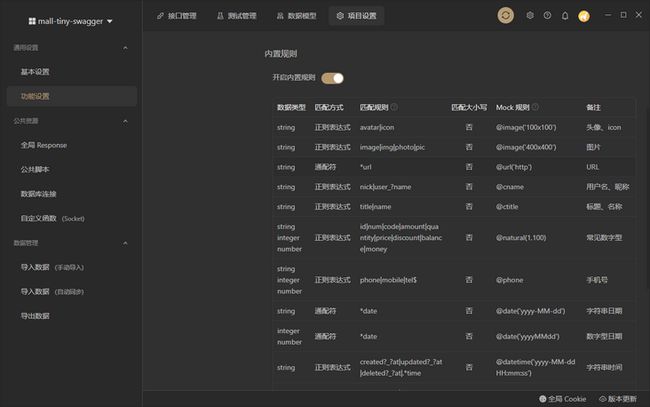Click the info icon beside Mock 规则 header

click(x=537, y=107)
